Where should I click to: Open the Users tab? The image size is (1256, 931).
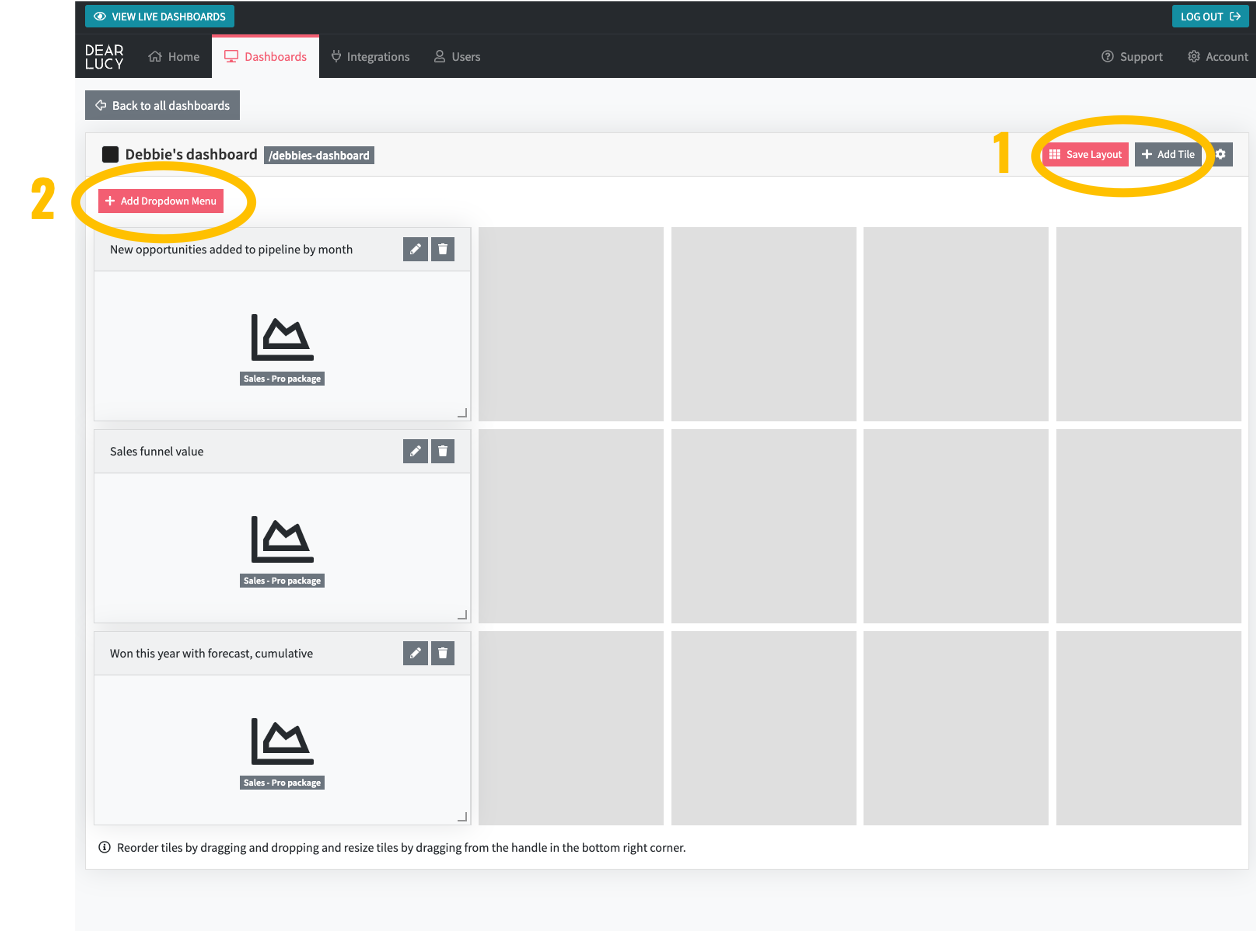(457, 57)
